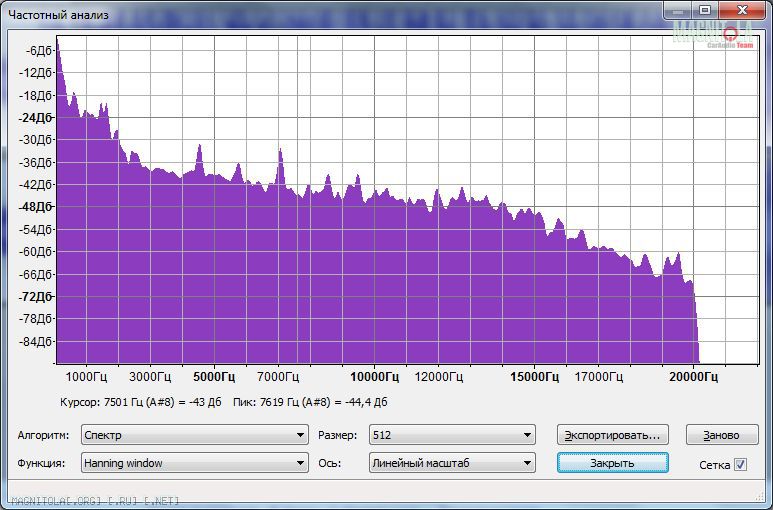Click the 20000Гц frequency axis label
The width and height of the screenshot is (773, 510).
694,377
